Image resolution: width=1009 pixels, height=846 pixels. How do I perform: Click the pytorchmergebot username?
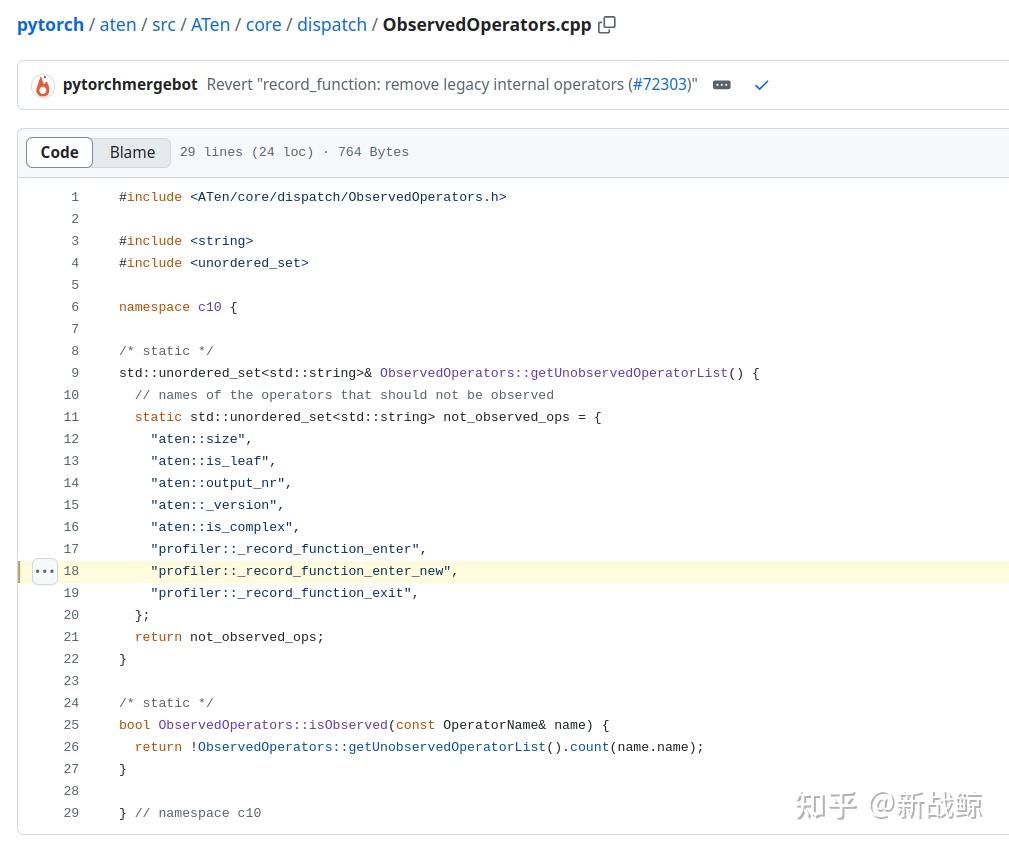pos(130,85)
